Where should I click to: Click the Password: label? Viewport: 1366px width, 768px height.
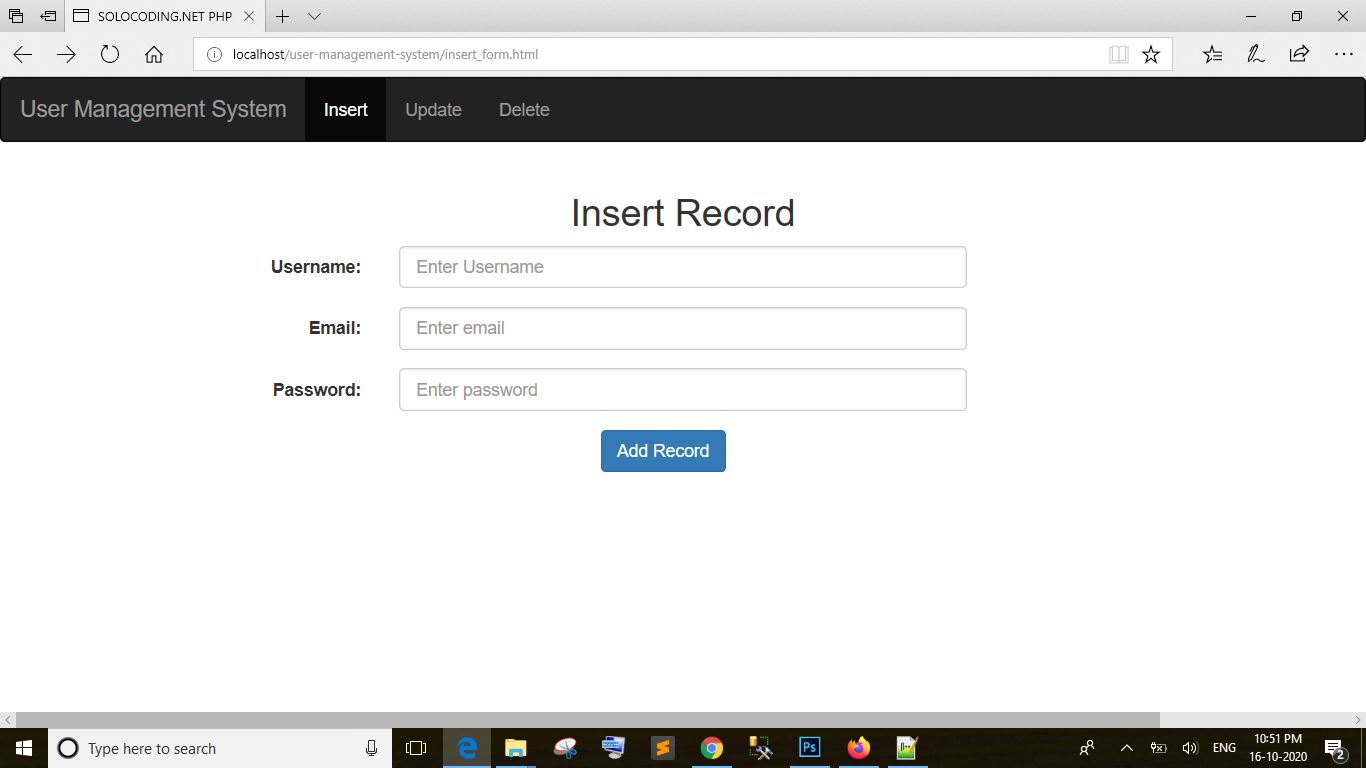click(x=317, y=390)
